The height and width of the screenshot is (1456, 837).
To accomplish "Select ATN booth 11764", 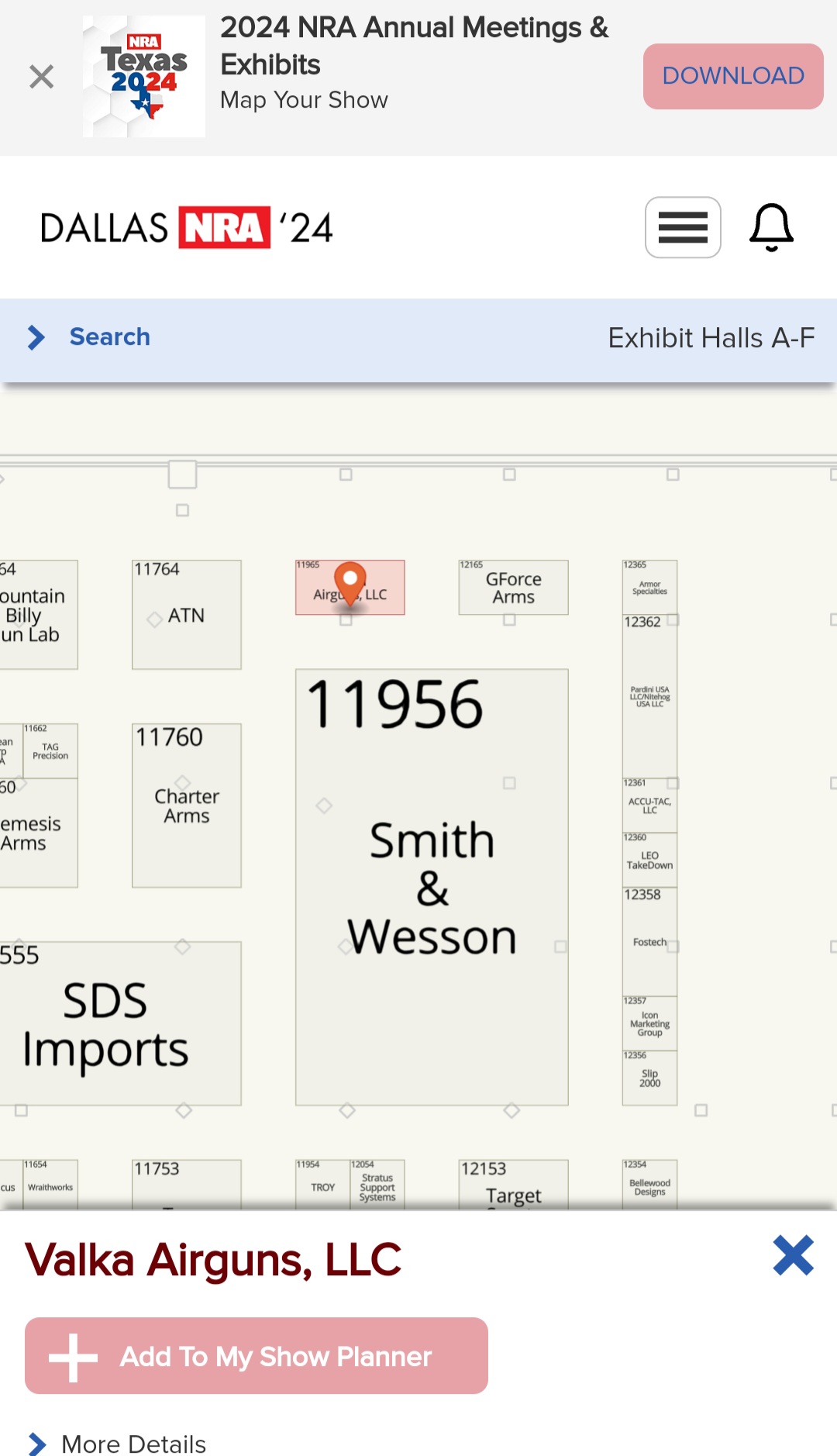I will (x=187, y=615).
